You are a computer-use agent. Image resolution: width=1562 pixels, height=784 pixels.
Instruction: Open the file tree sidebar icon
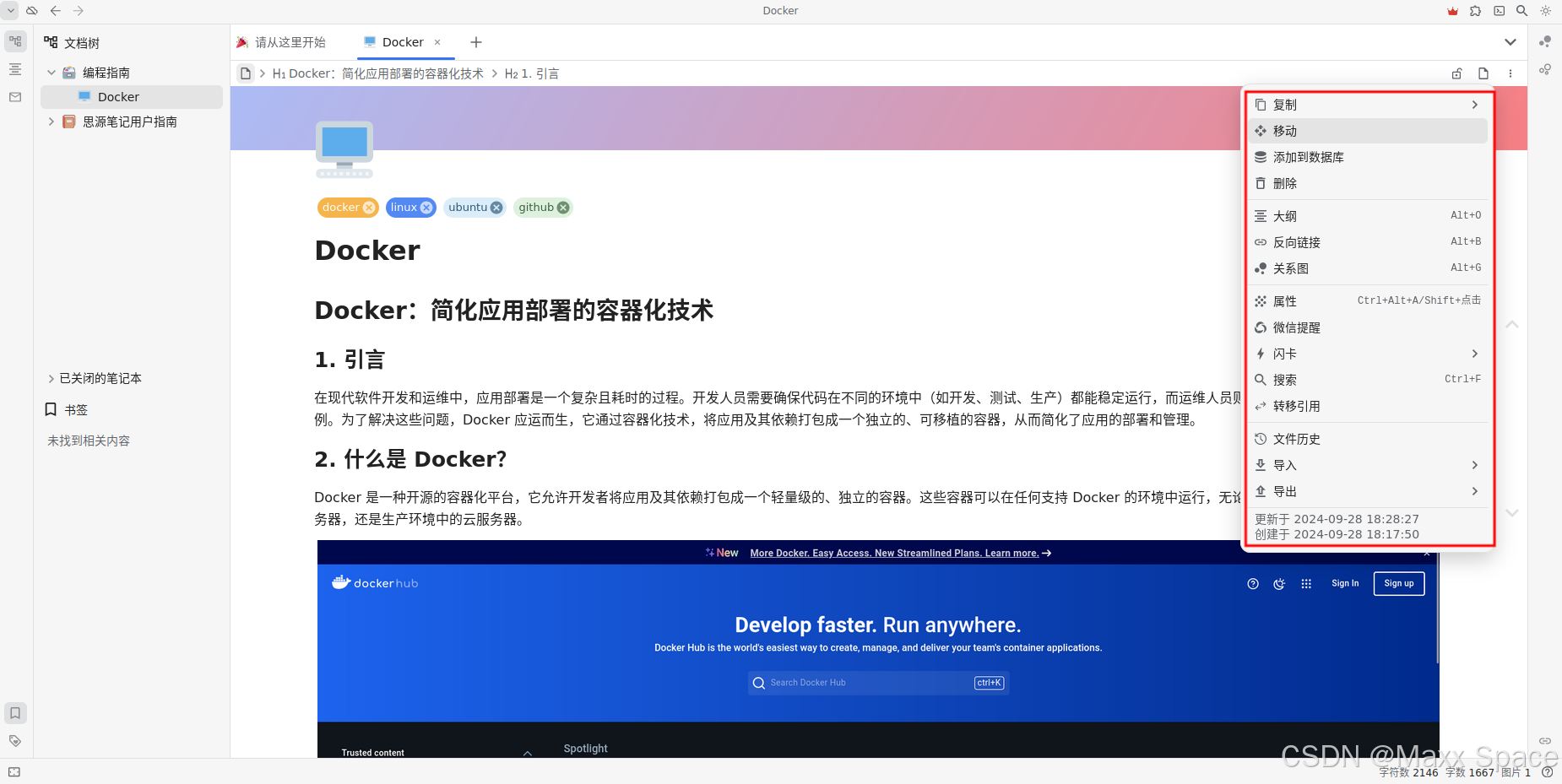15,41
